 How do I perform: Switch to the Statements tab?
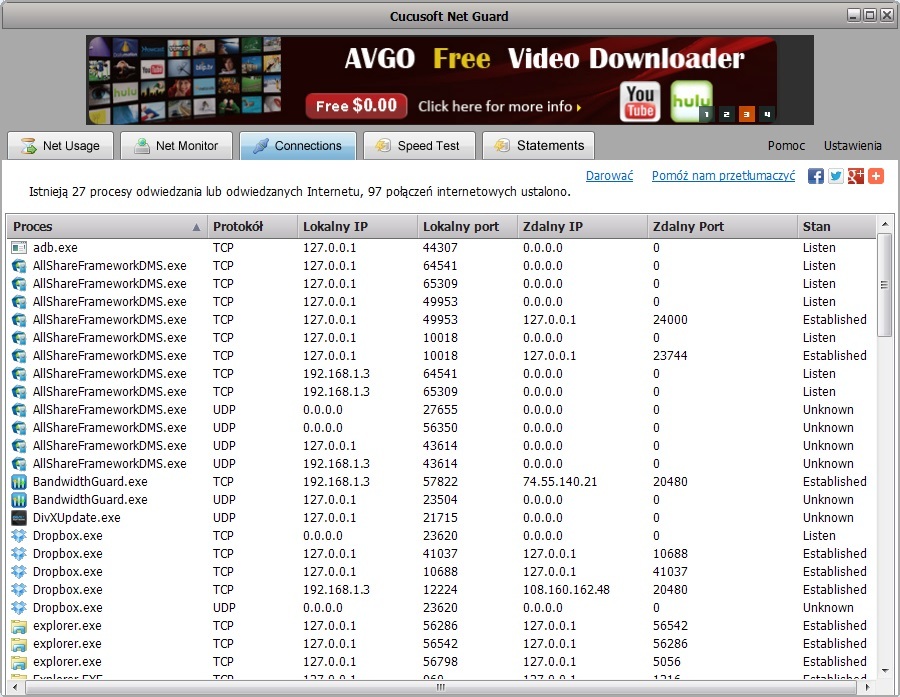(538, 145)
